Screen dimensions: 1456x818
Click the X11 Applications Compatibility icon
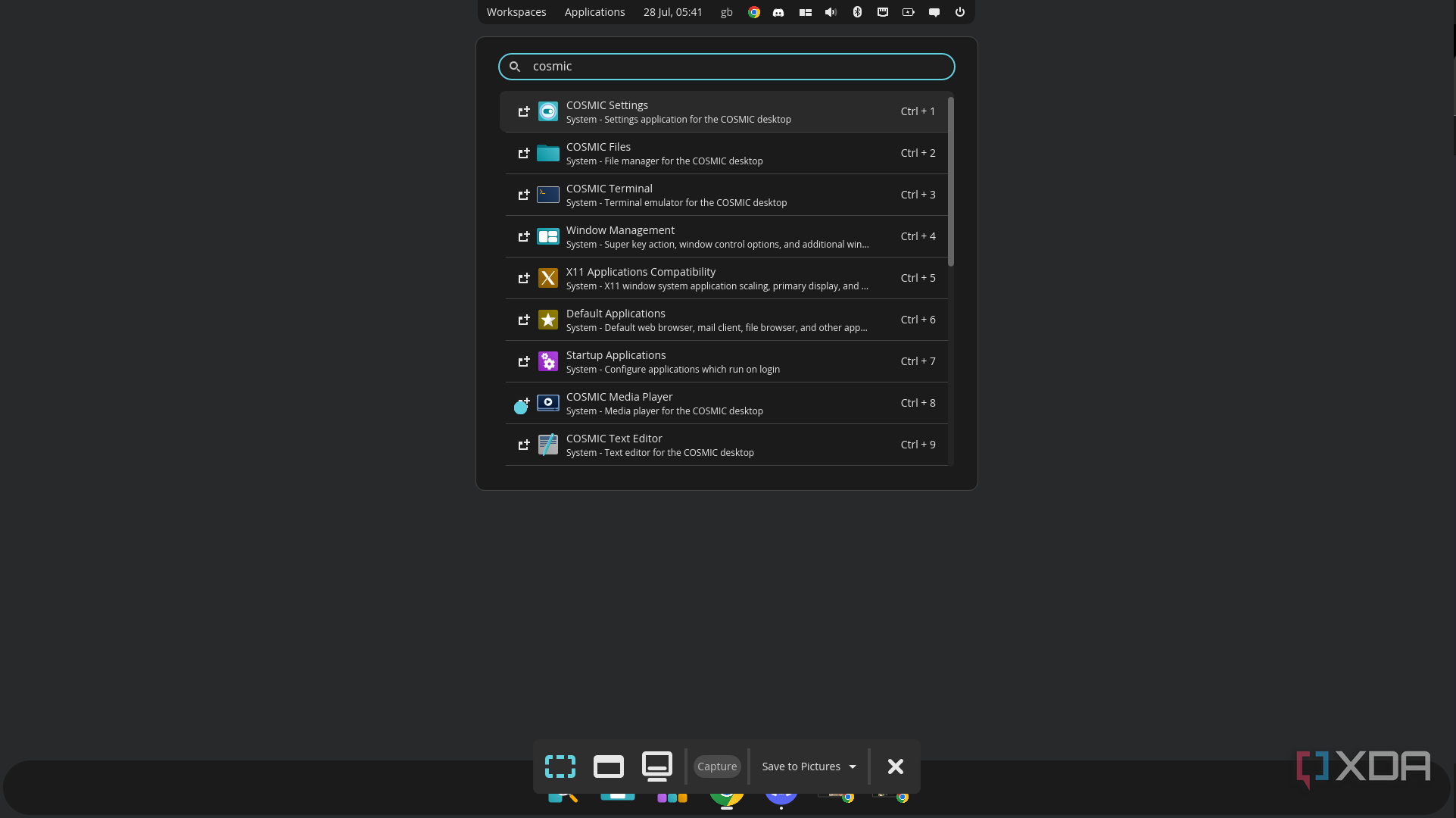tap(548, 278)
